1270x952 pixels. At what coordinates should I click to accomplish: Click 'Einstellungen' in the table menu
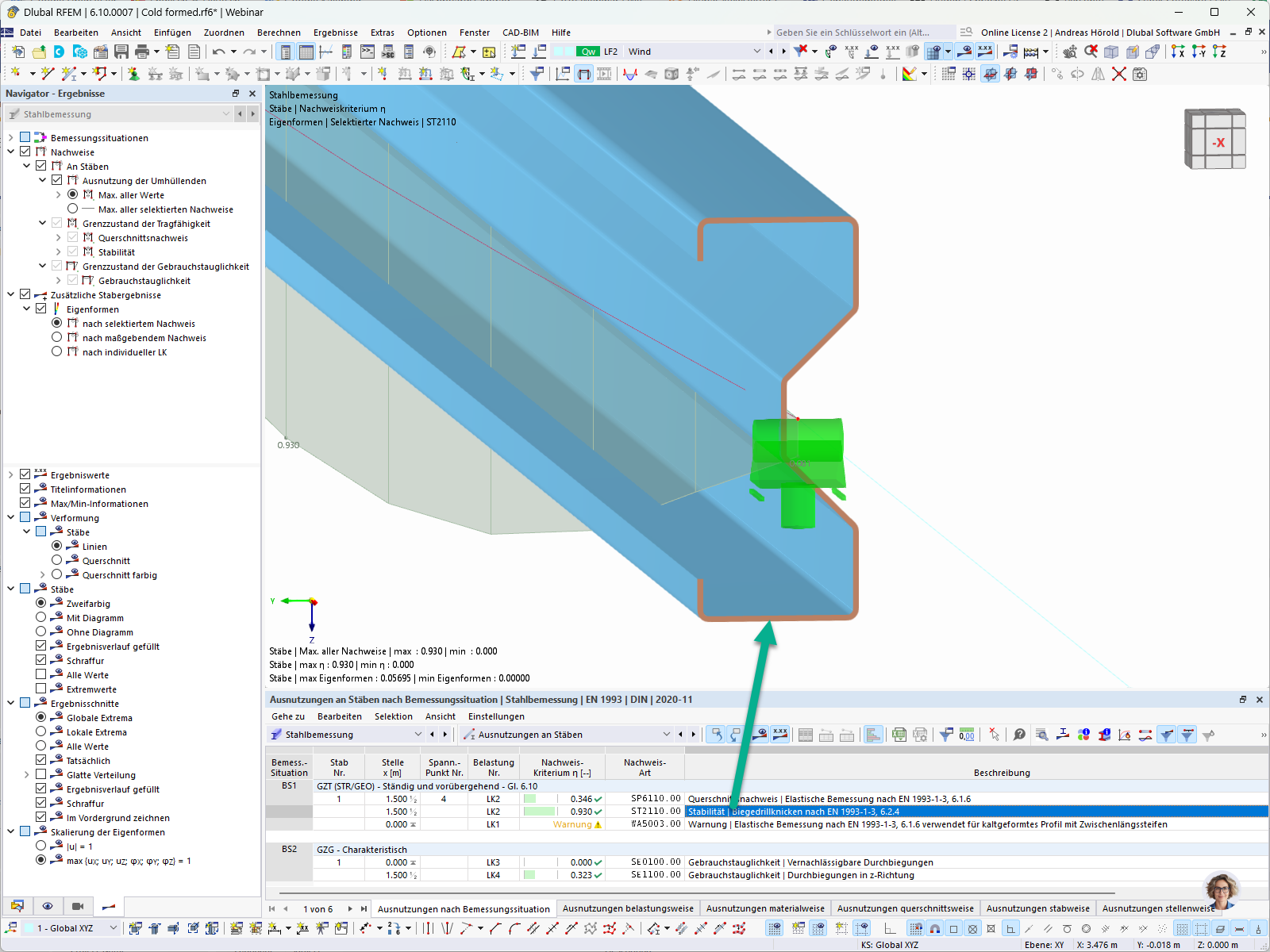click(496, 716)
